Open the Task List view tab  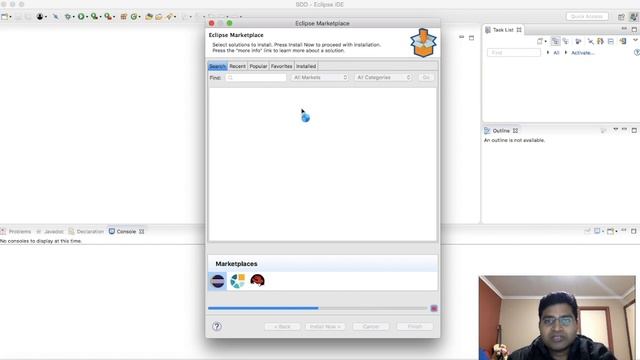point(503,30)
